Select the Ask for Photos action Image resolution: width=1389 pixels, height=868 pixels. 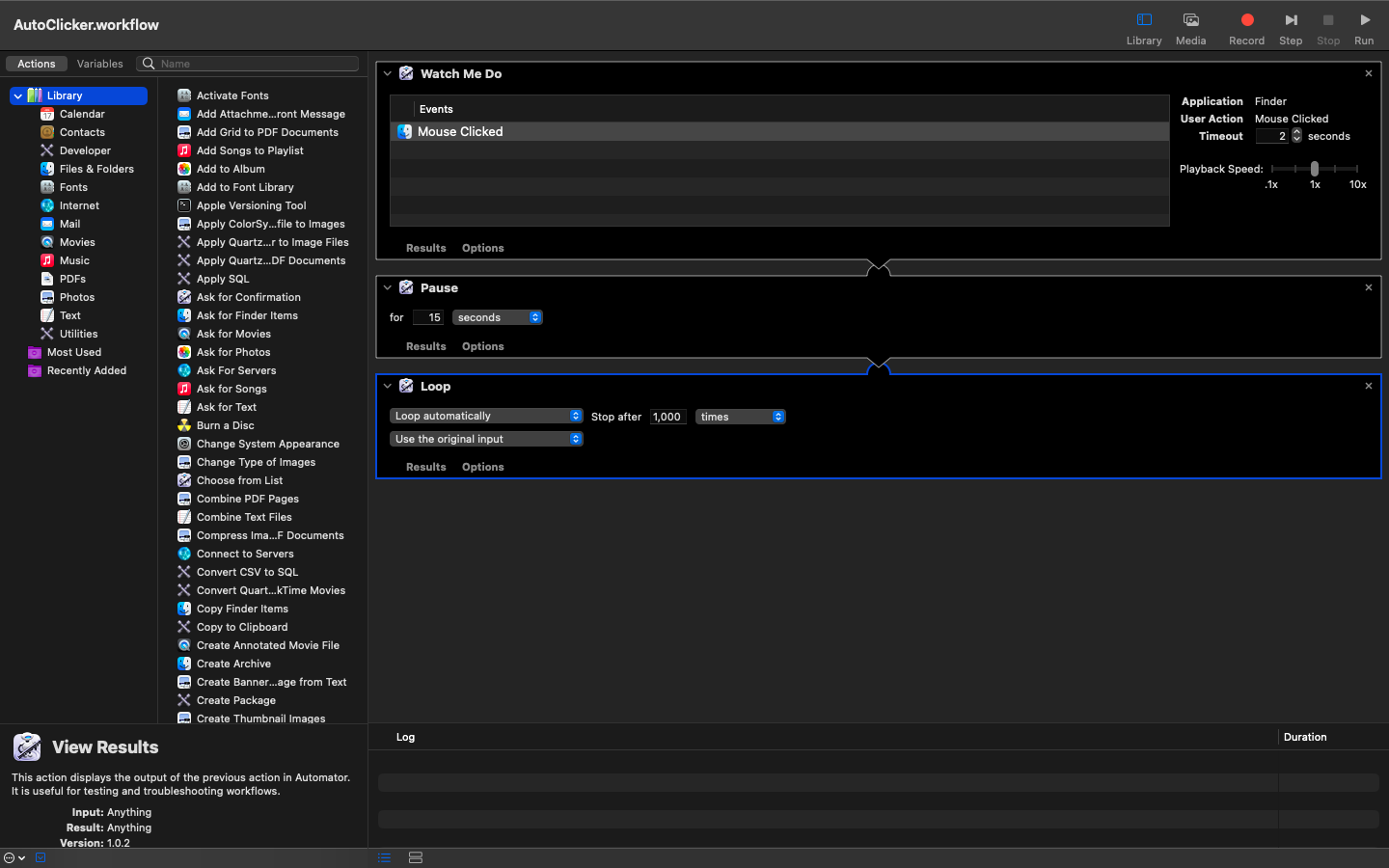(x=233, y=352)
